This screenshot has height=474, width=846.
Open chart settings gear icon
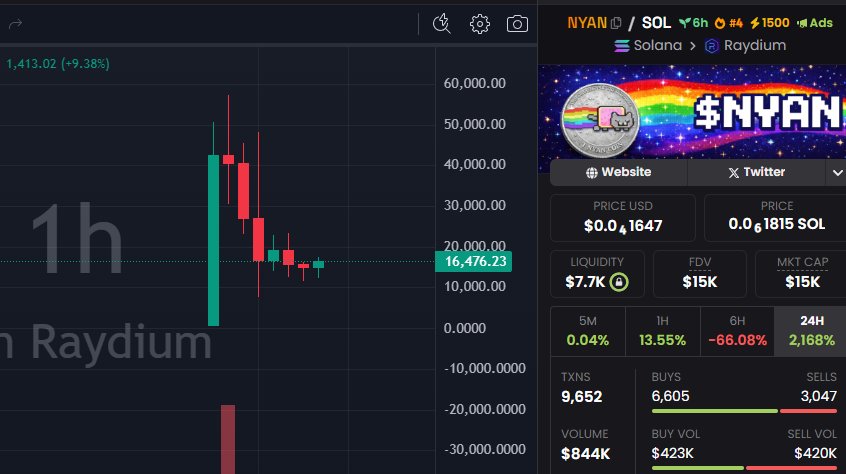coord(480,24)
